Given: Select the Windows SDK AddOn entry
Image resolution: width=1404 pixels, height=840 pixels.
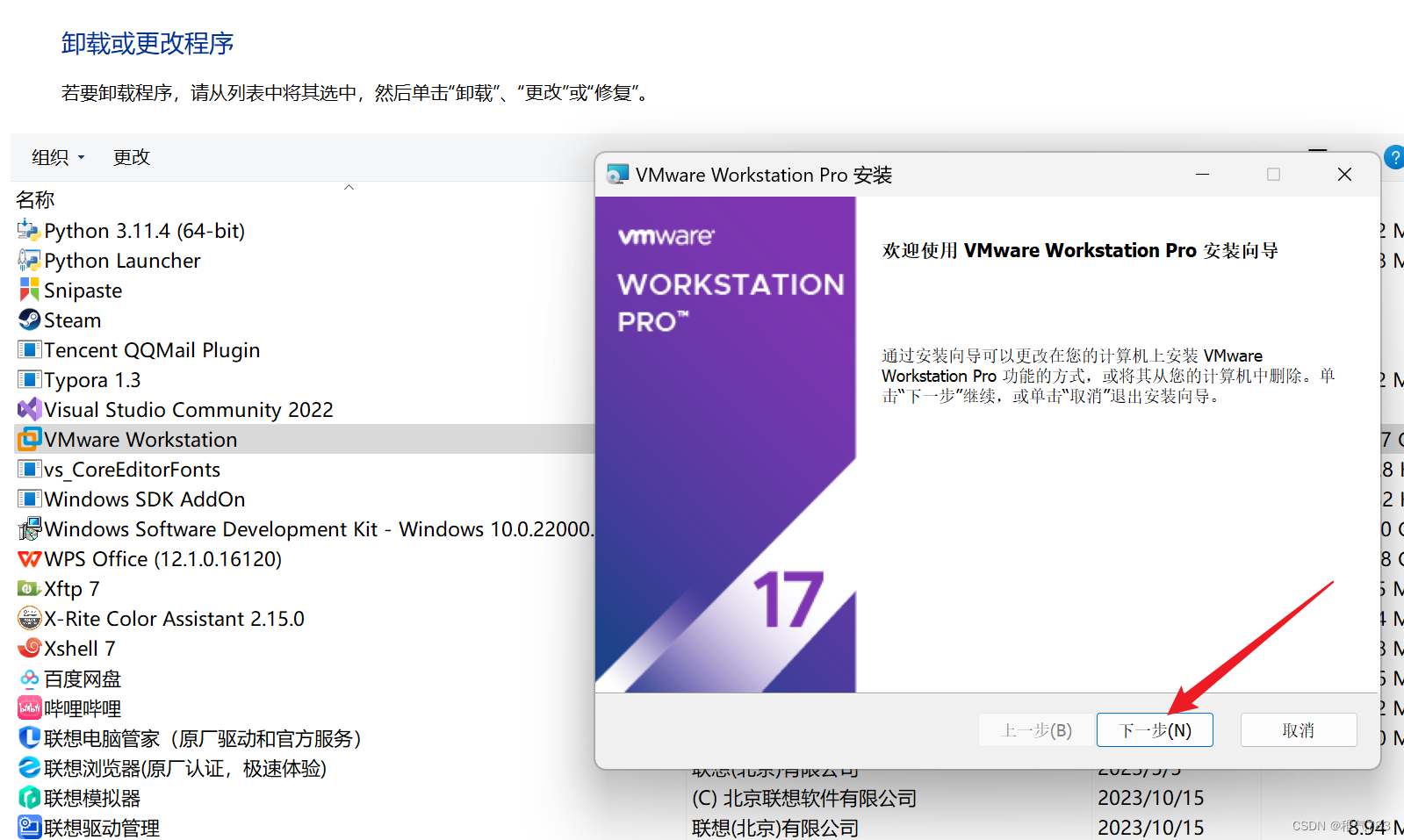Looking at the screenshot, I should 145,499.
